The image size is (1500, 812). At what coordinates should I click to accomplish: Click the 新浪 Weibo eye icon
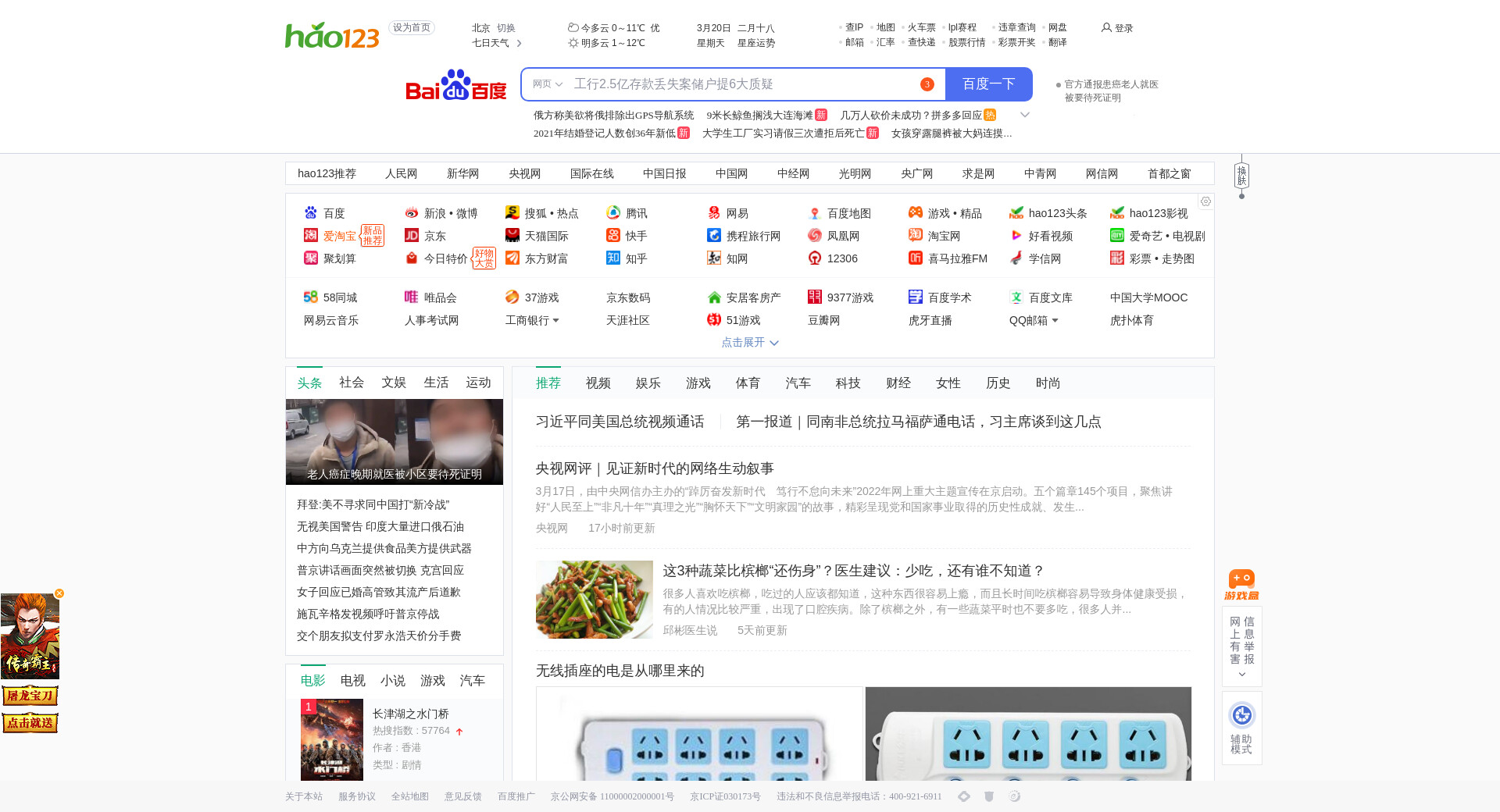411,213
